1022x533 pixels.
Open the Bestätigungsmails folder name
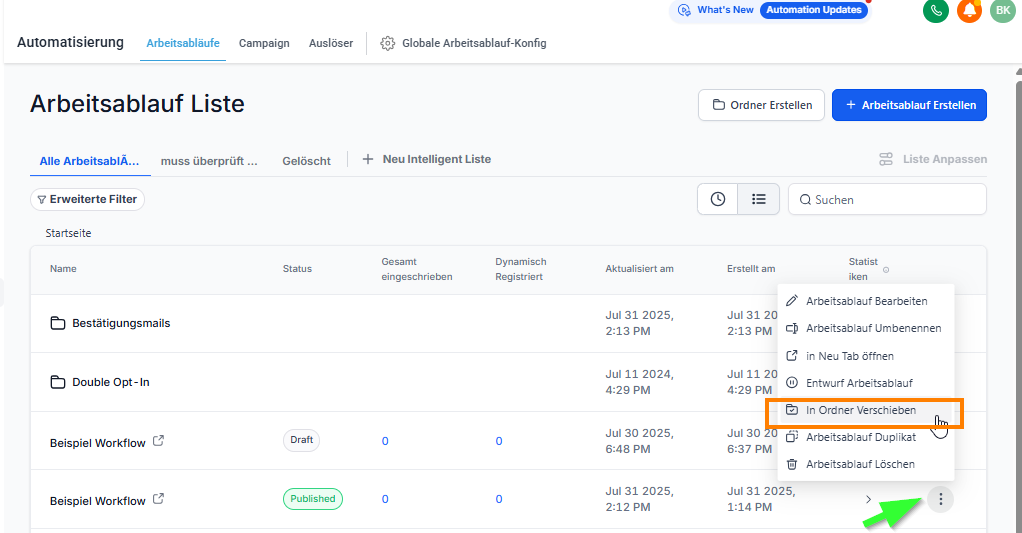click(x=121, y=323)
